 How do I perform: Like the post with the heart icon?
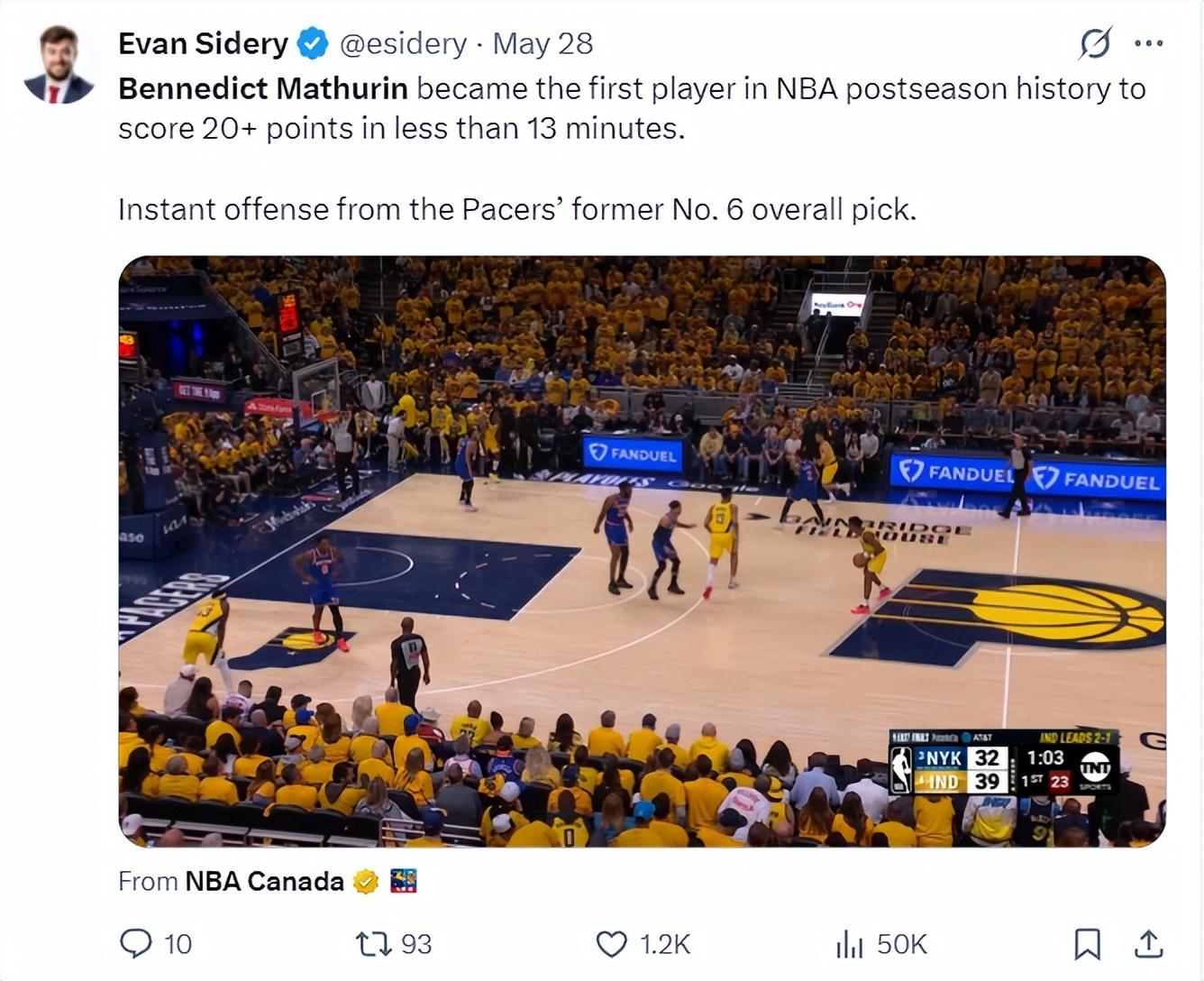coord(612,943)
